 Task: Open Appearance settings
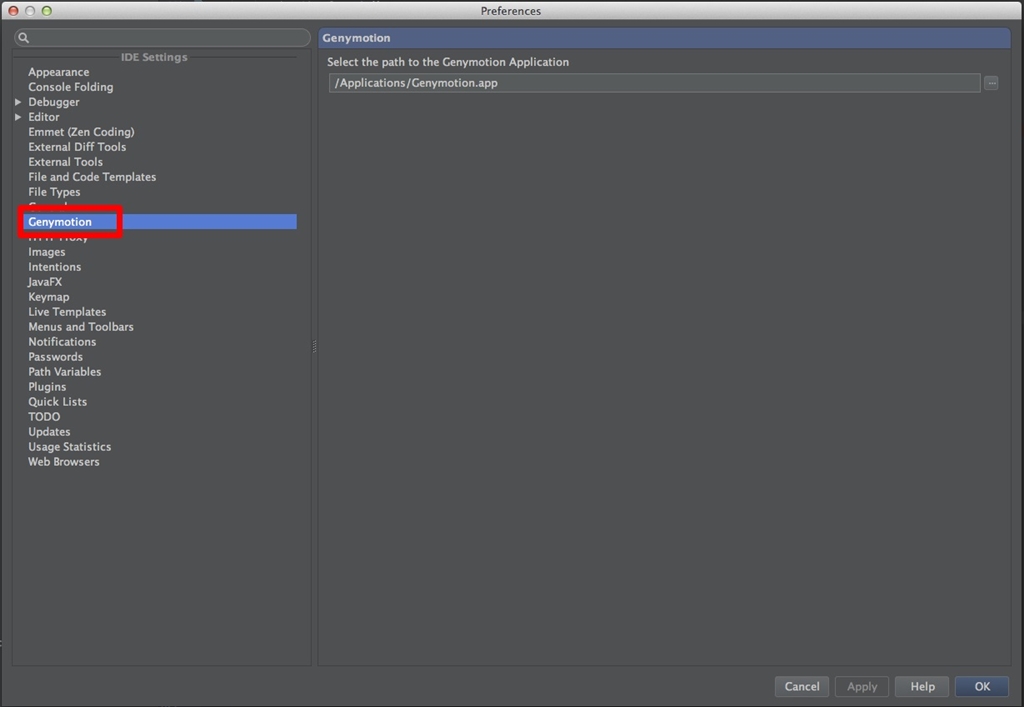pos(59,72)
